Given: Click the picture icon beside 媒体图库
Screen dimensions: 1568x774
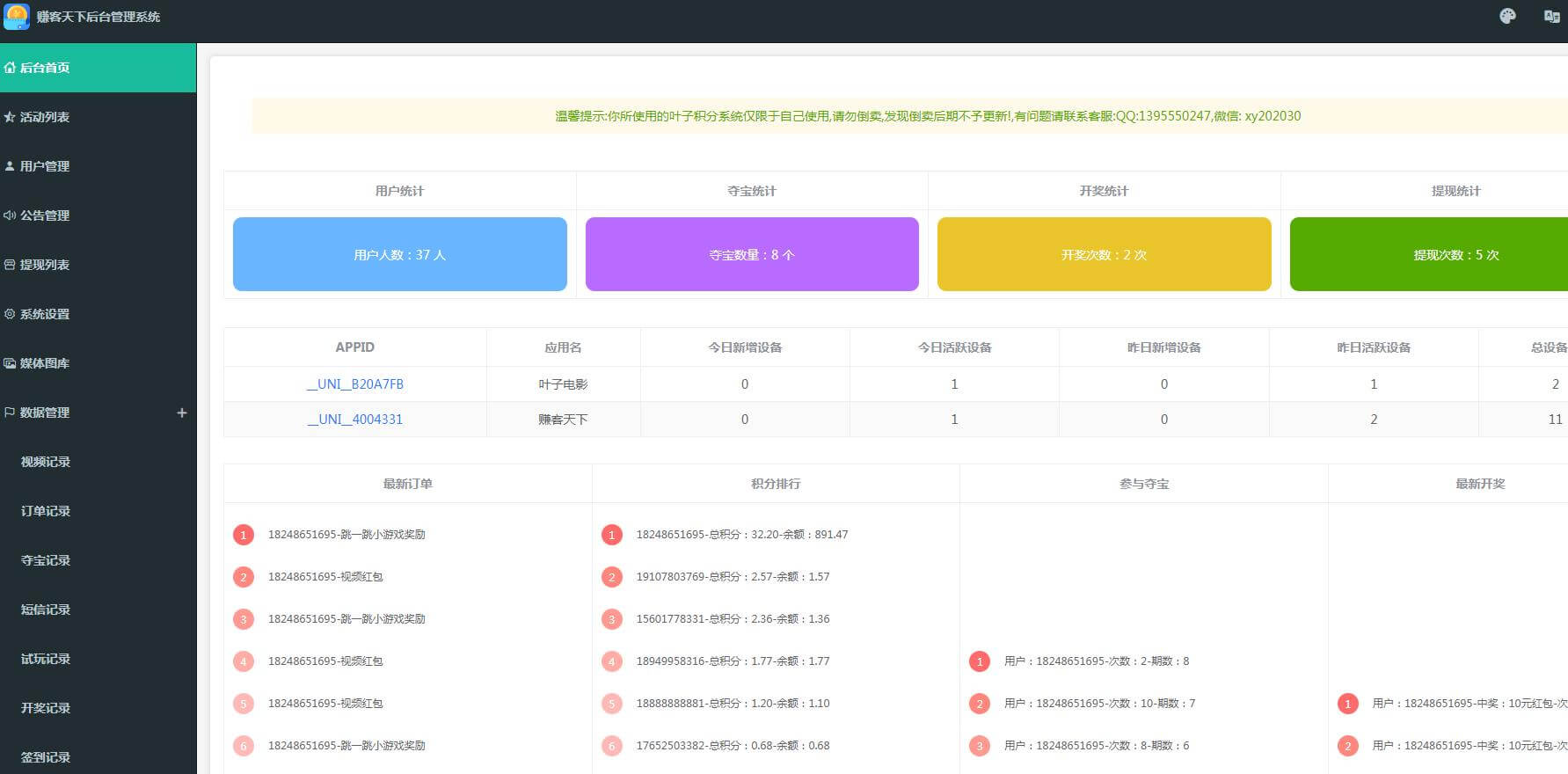Looking at the screenshot, I should [10, 363].
